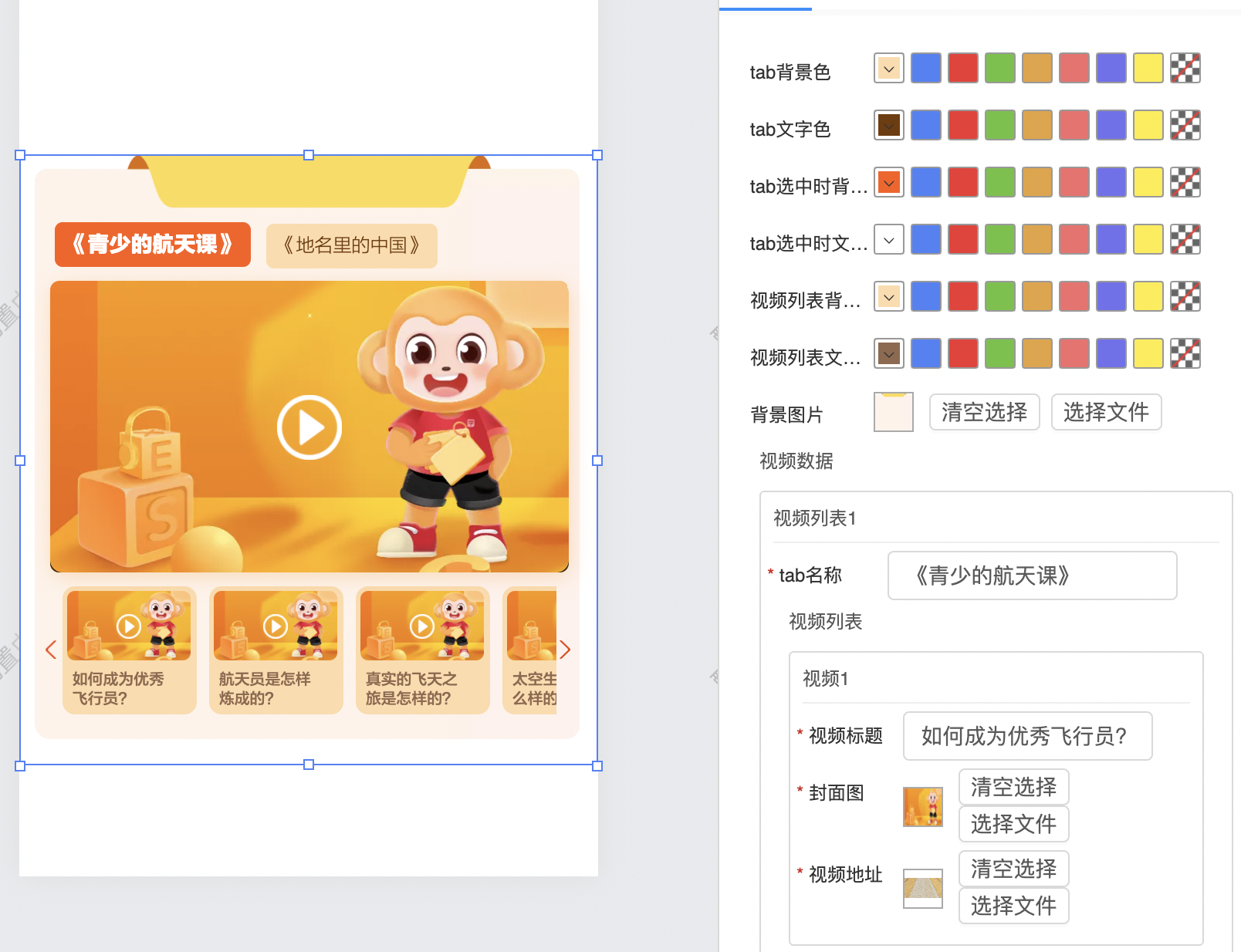The width and height of the screenshot is (1241, 952).
Task: Click the right carousel arrow
Action: (565, 650)
